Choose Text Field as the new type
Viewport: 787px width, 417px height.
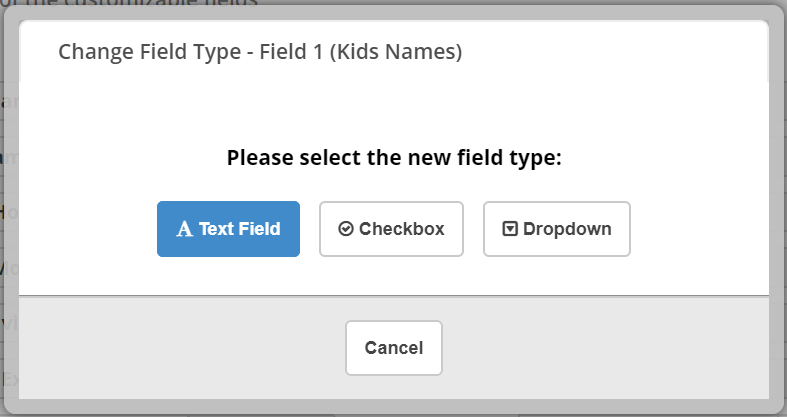[228, 229]
